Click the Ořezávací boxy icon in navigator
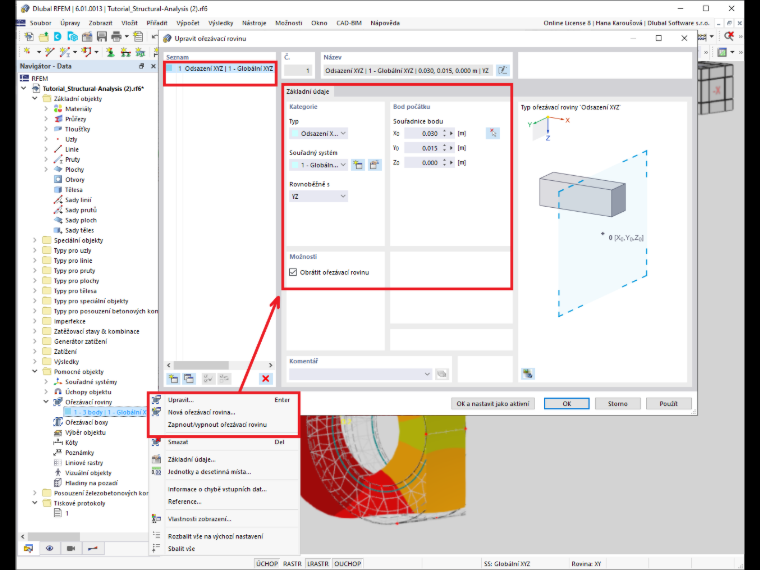760x570 pixels. click(x=58, y=422)
